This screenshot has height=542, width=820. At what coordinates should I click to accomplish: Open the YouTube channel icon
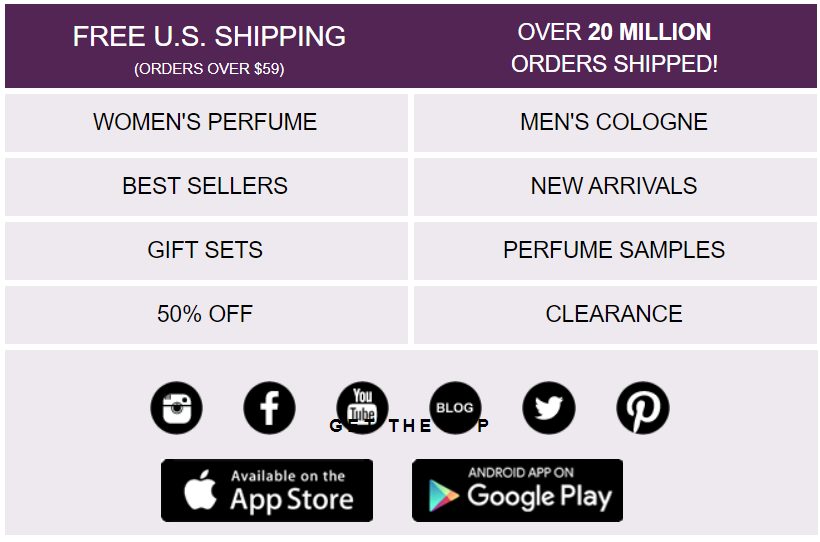click(x=362, y=408)
